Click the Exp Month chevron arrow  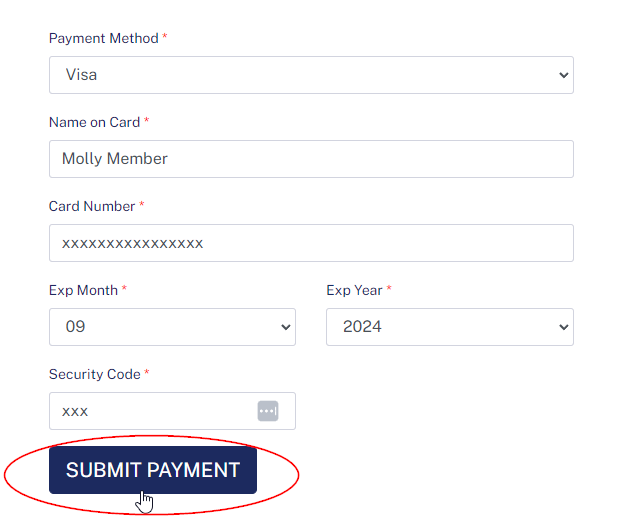(x=286, y=327)
